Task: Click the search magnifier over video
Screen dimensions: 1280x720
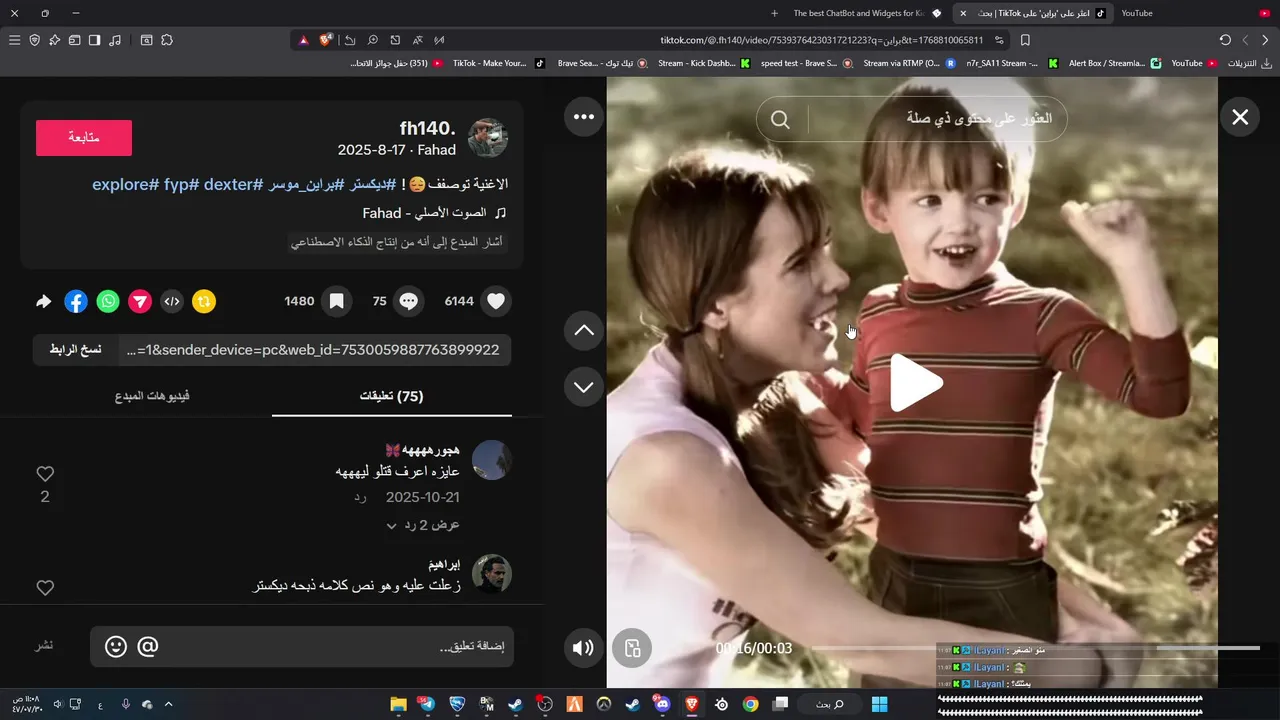Action: pyautogui.click(x=780, y=120)
